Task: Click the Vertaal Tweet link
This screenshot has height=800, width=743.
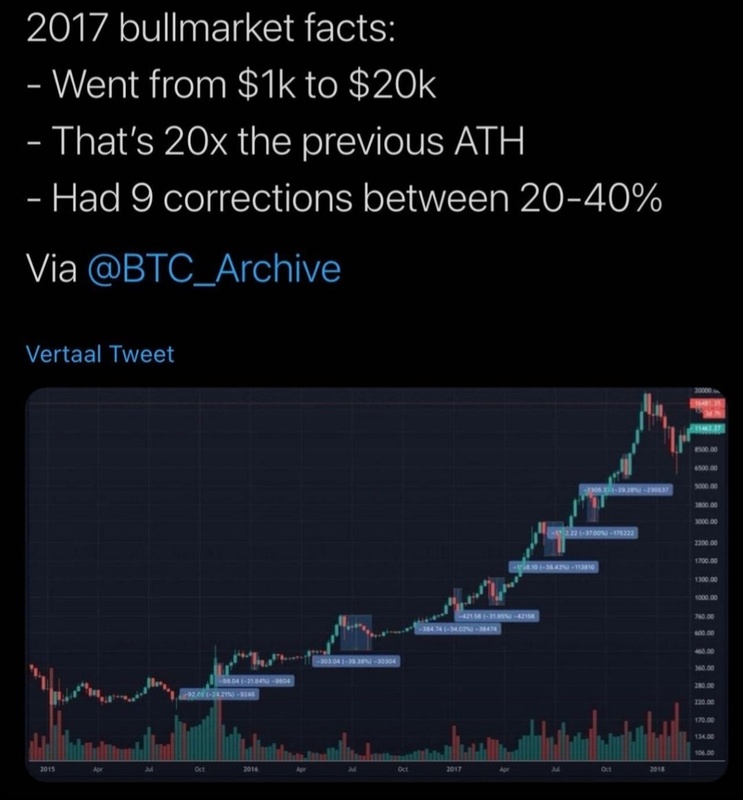Action: tap(98, 354)
